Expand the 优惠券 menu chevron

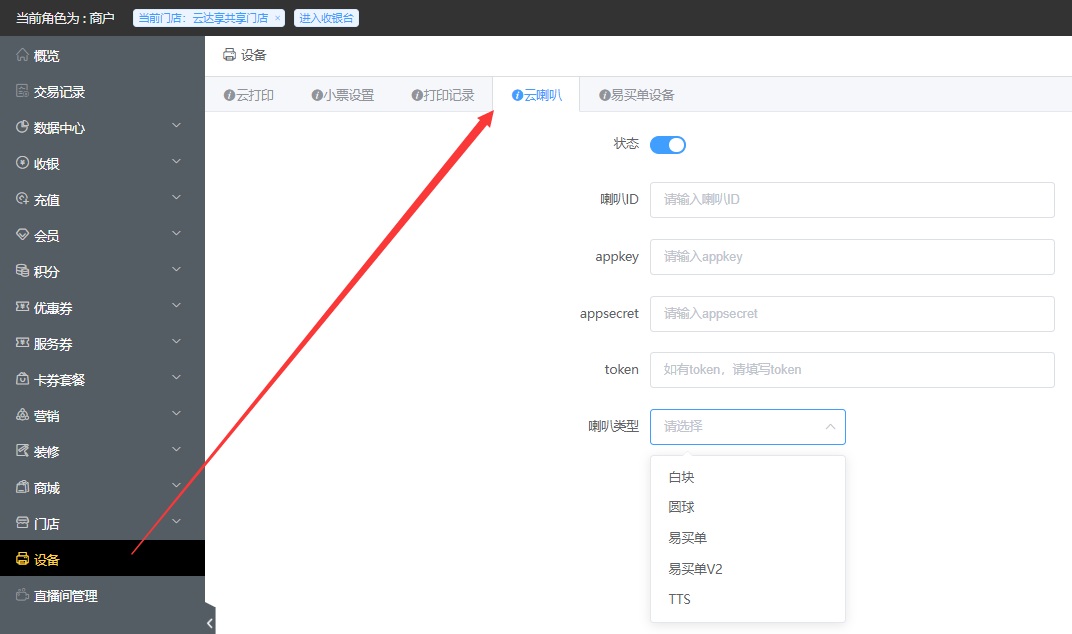point(176,305)
